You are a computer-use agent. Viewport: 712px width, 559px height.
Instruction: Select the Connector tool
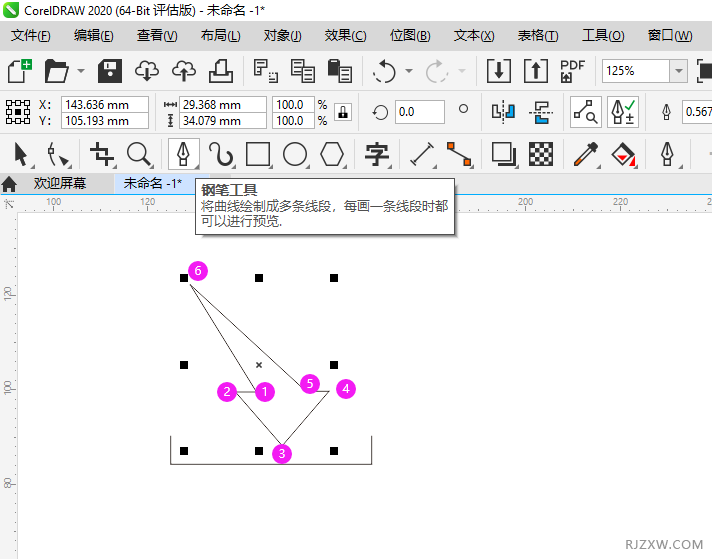(x=459, y=154)
